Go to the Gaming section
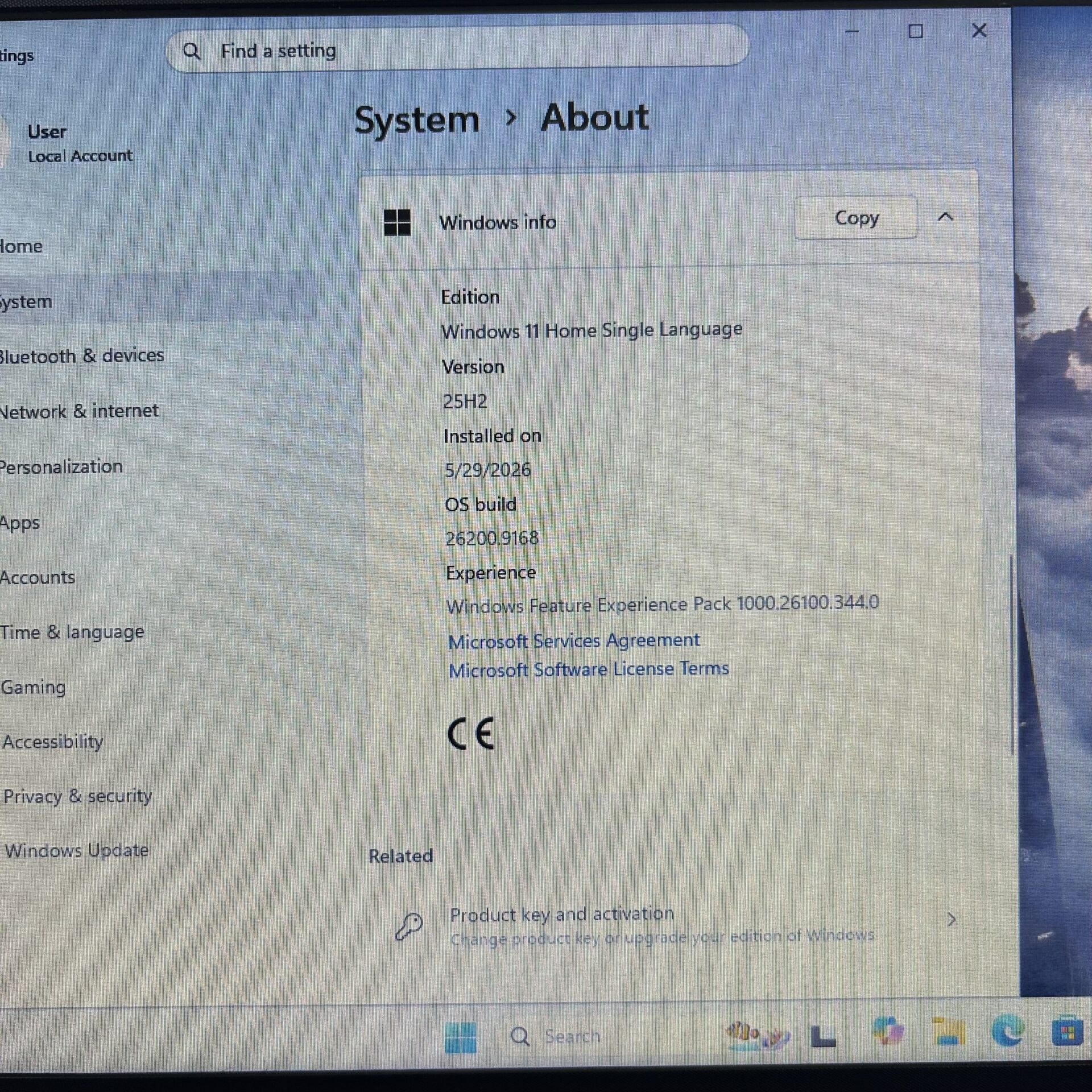The height and width of the screenshot is (1092, 1092). 34,687
